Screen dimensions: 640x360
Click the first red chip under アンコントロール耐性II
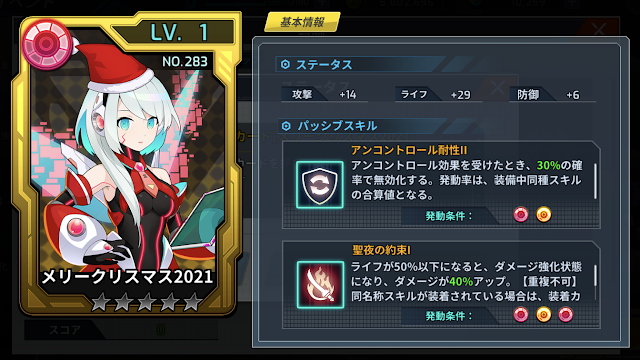click(521, 214)
